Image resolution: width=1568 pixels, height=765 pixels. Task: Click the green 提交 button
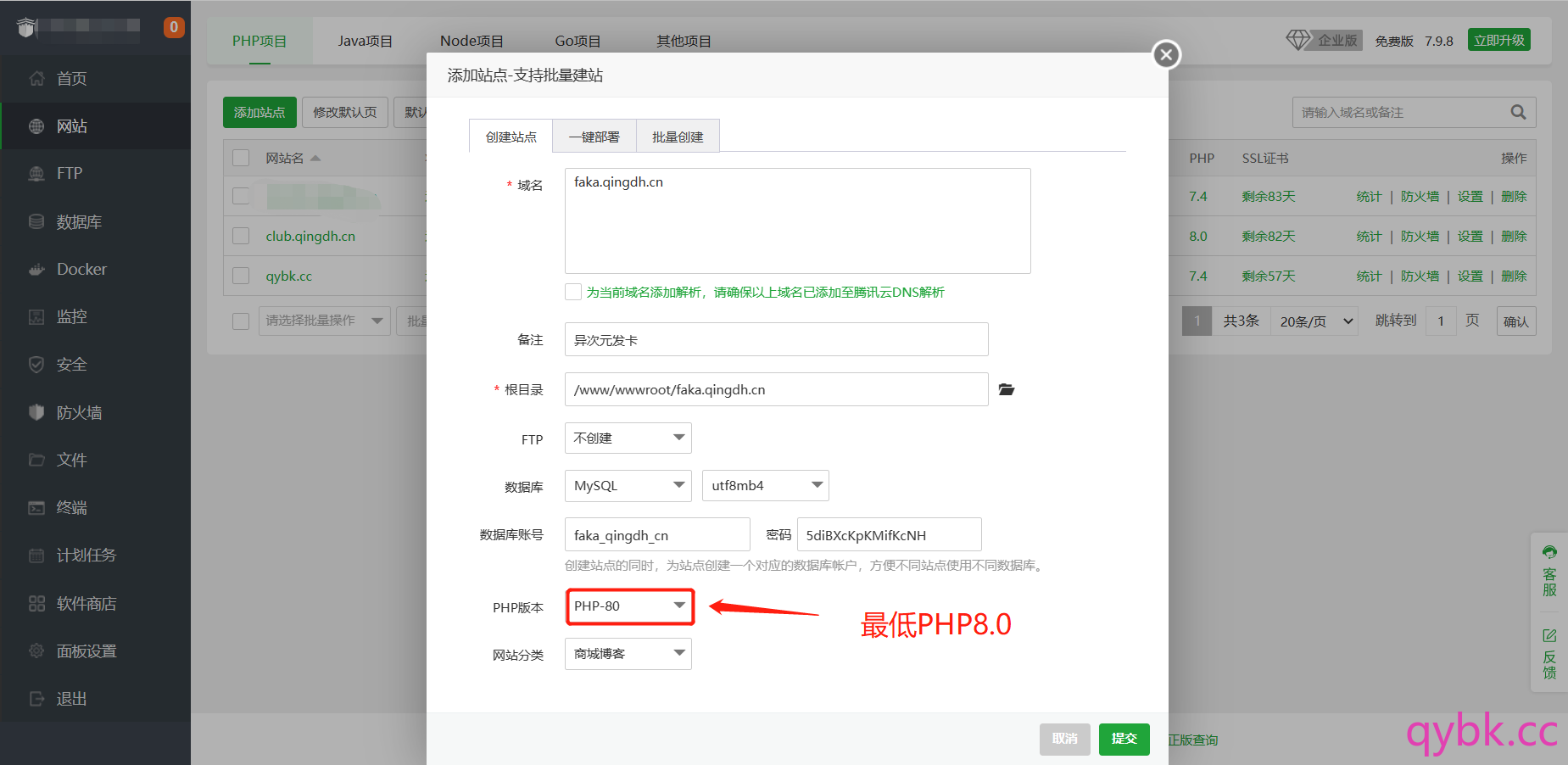(1124, 739)
